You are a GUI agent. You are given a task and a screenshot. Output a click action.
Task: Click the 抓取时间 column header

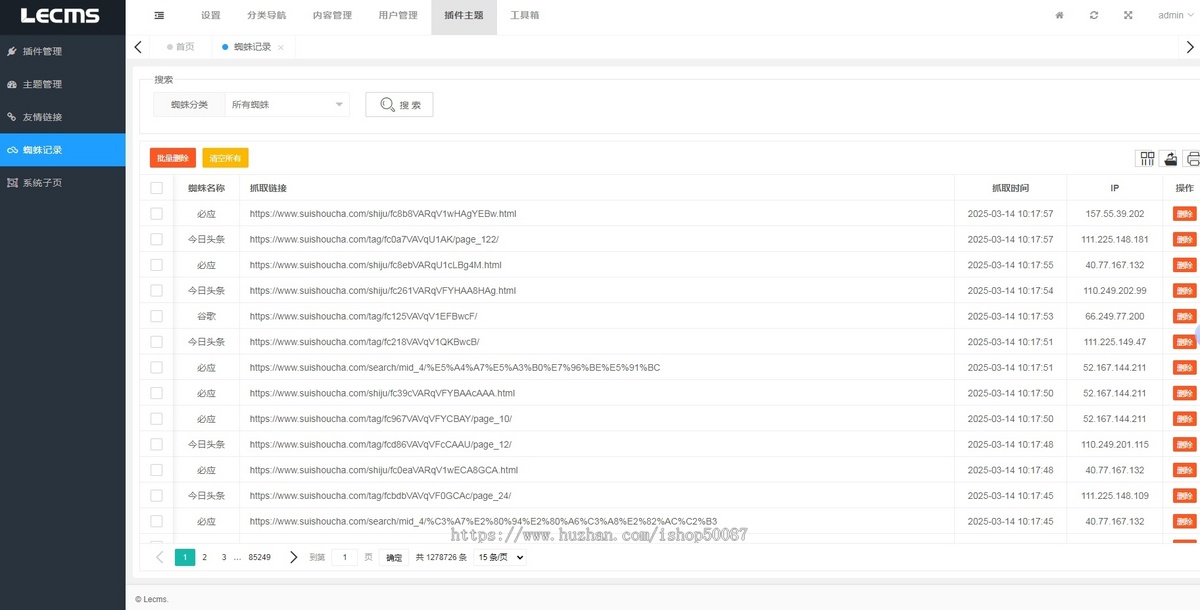click(x=1010, y=188)
